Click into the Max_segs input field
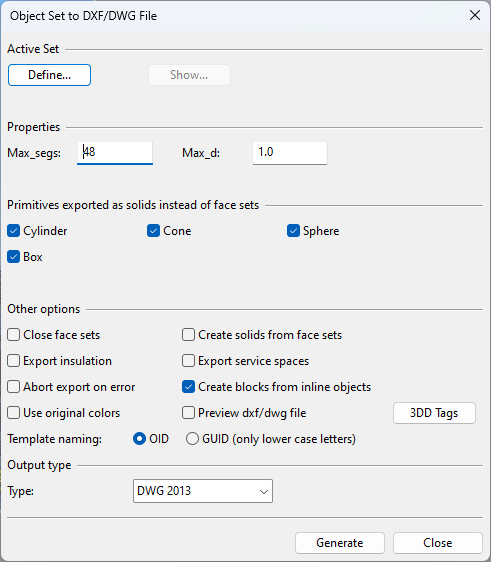The width and height of the screenshot is (491, 562). [x=115, y=153]
